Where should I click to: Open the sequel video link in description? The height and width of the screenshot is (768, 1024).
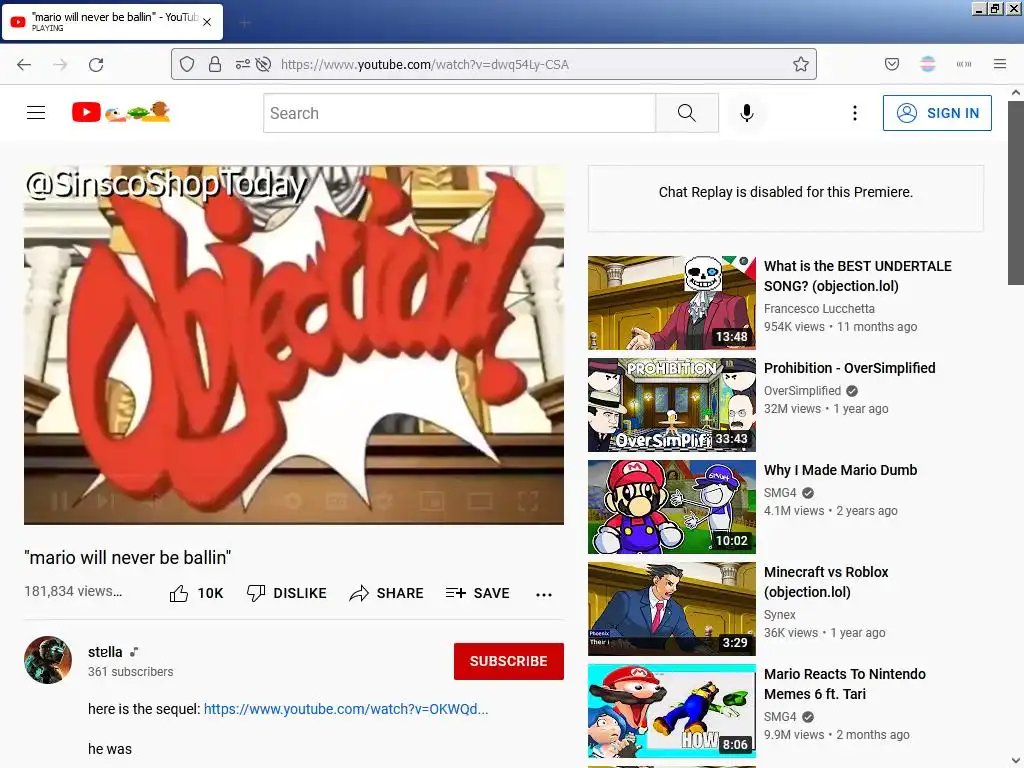tap(345, 709)
